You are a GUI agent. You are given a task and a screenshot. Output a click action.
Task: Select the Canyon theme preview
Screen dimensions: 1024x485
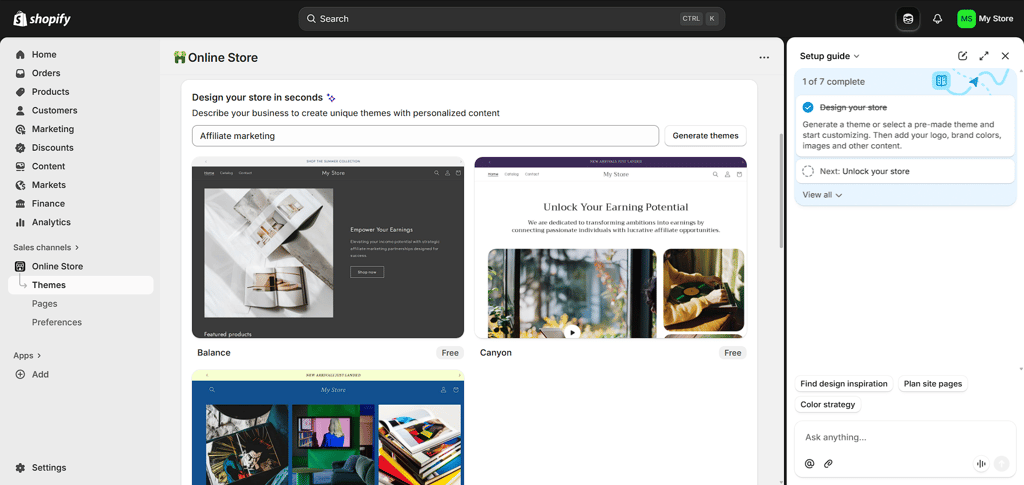coord(611,247)
